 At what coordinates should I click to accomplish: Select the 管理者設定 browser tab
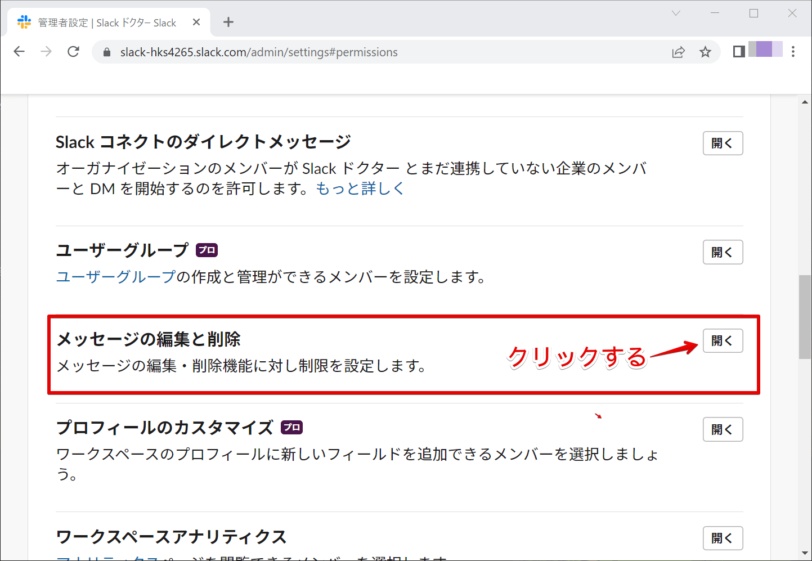[109, 23]
